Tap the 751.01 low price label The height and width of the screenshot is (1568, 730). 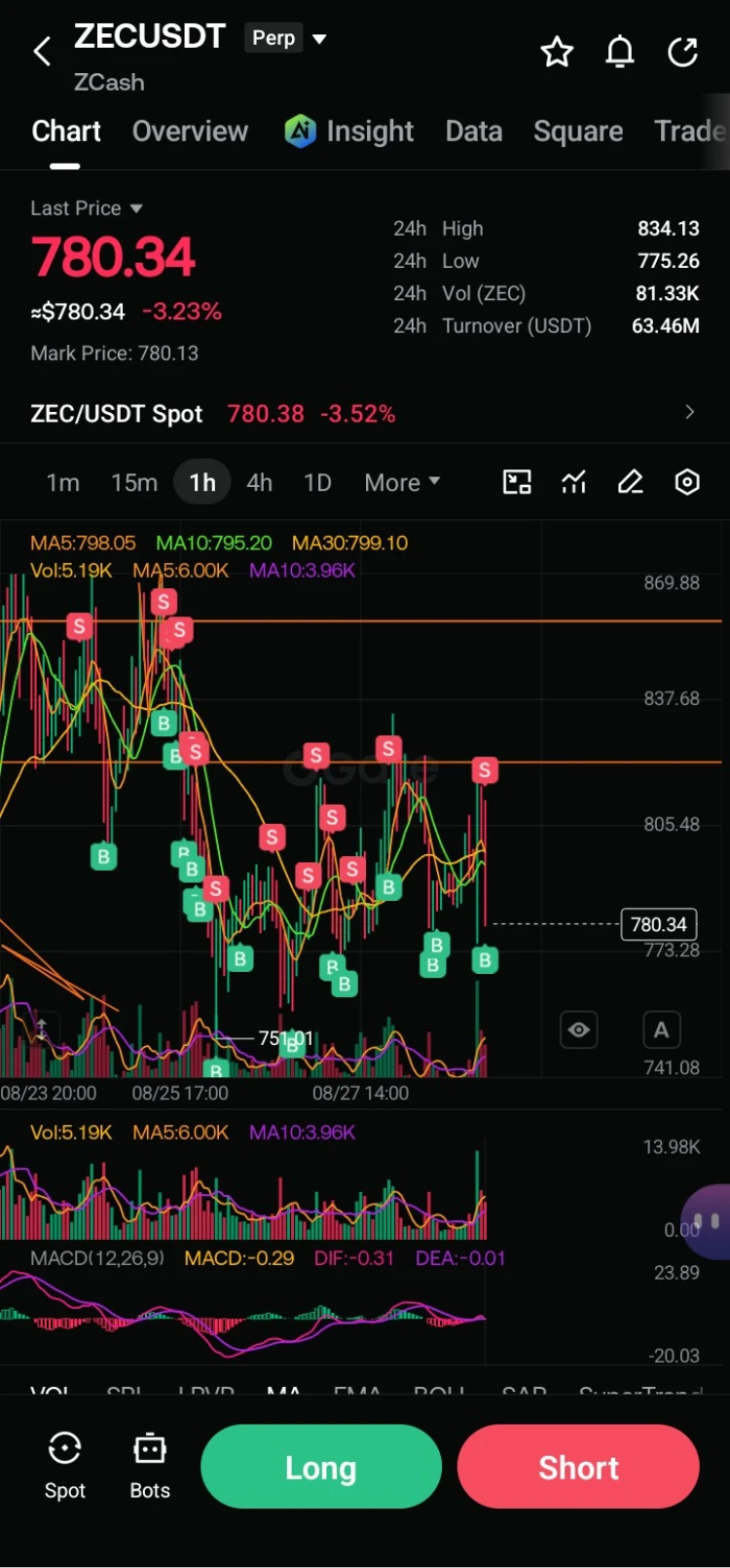point(285,1038)
